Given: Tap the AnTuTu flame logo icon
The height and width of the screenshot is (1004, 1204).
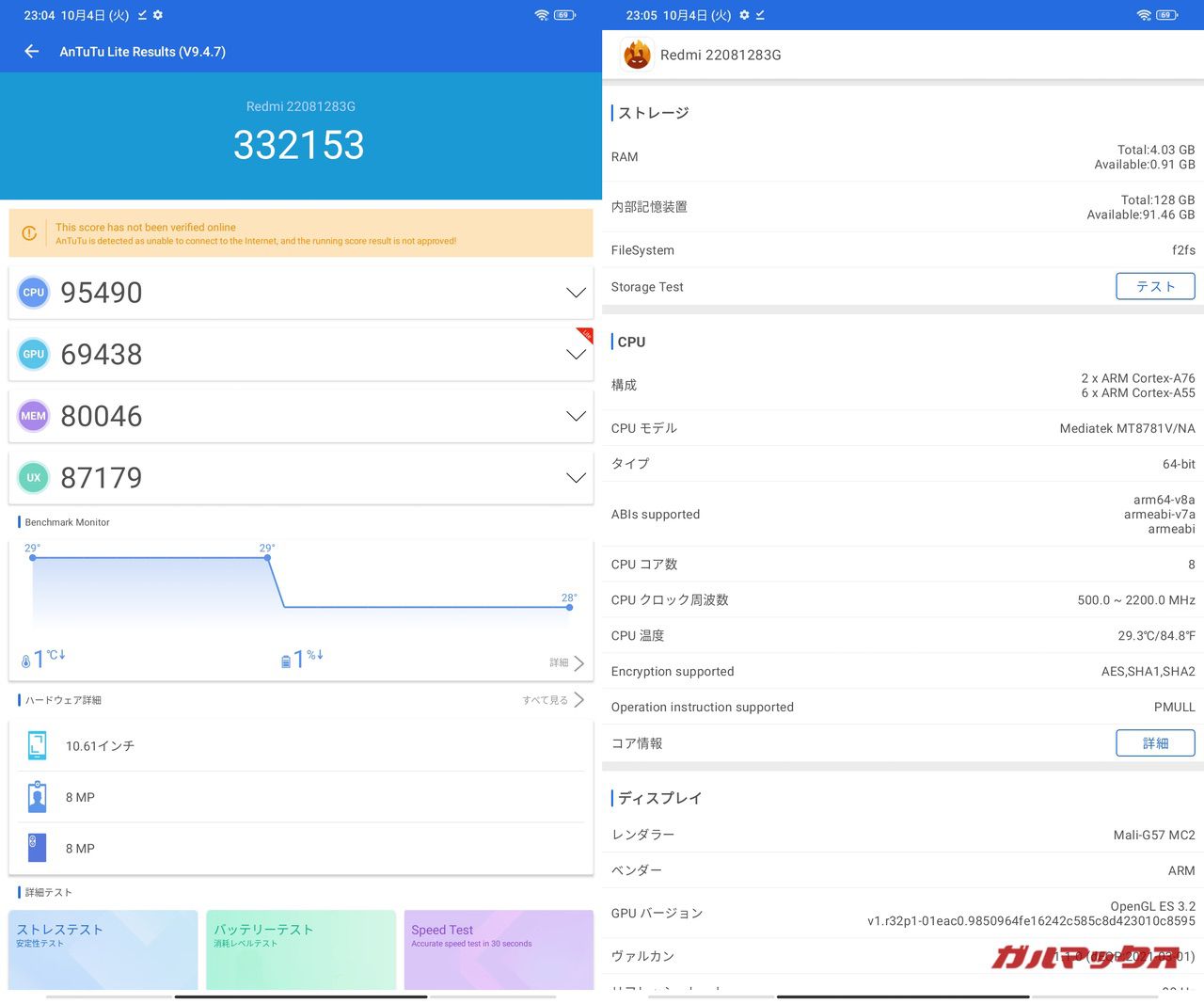Looking at the screenshot, I should [x=637, y=56].
